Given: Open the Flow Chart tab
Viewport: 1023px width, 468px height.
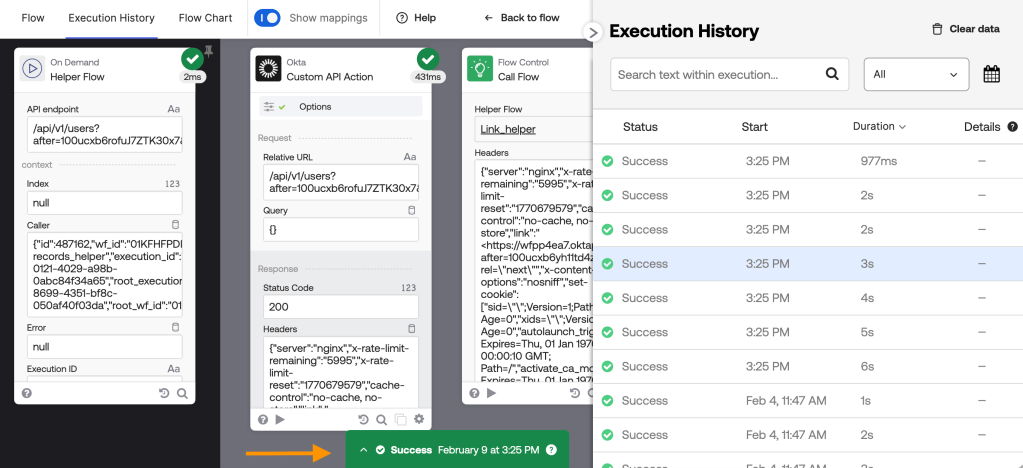Looking at the screenshot, I should (206, 18).
